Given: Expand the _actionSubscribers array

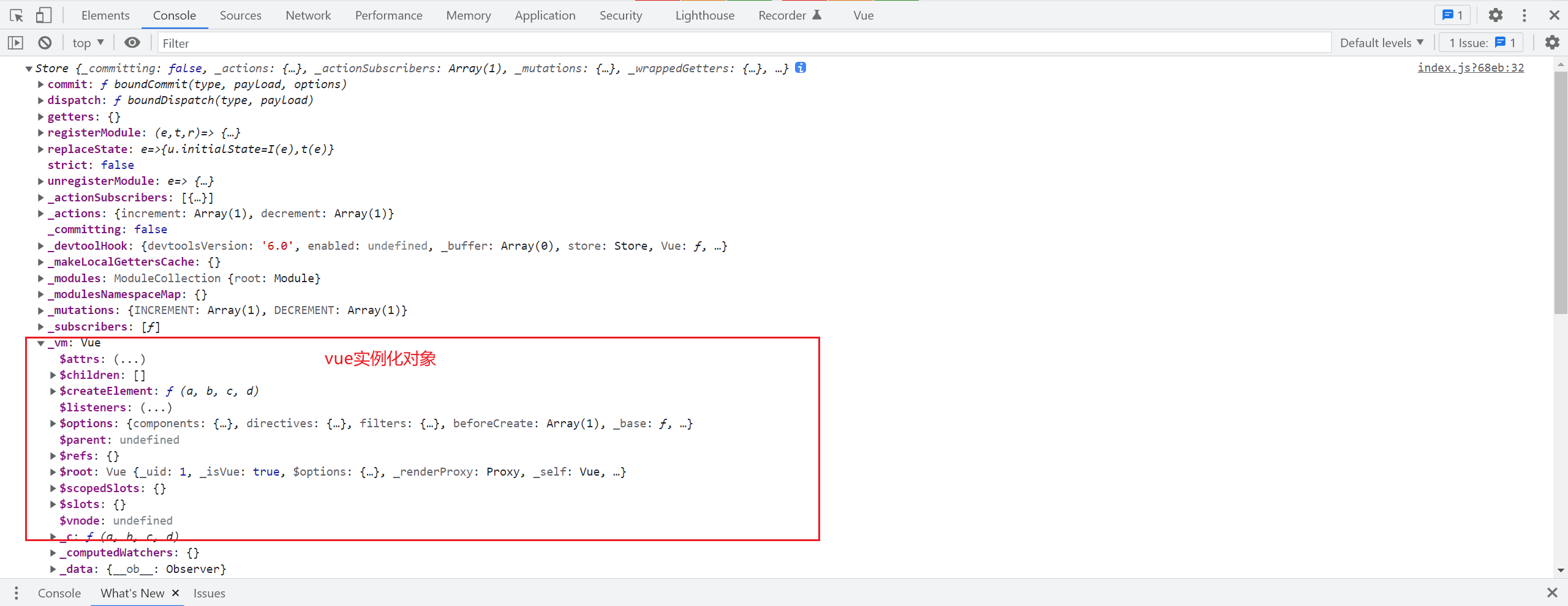Looking at the screenshot, I should point(41,197).
